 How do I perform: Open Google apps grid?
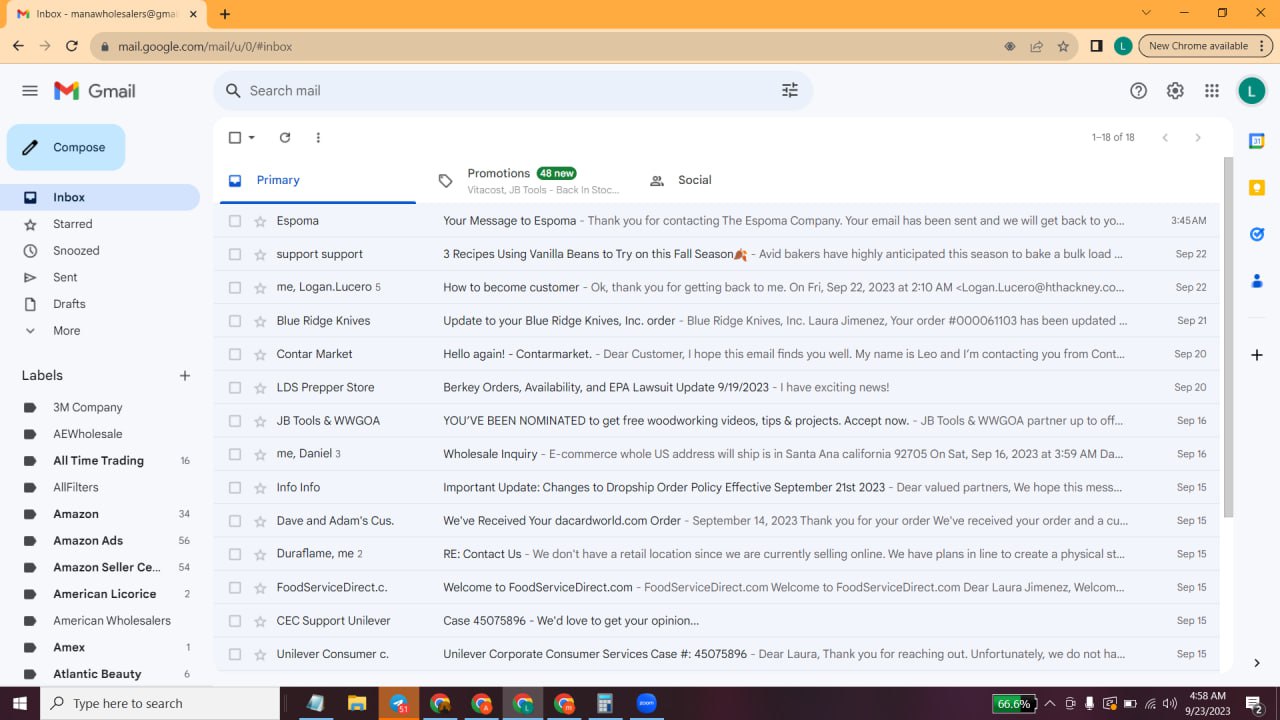(1212, 91)
